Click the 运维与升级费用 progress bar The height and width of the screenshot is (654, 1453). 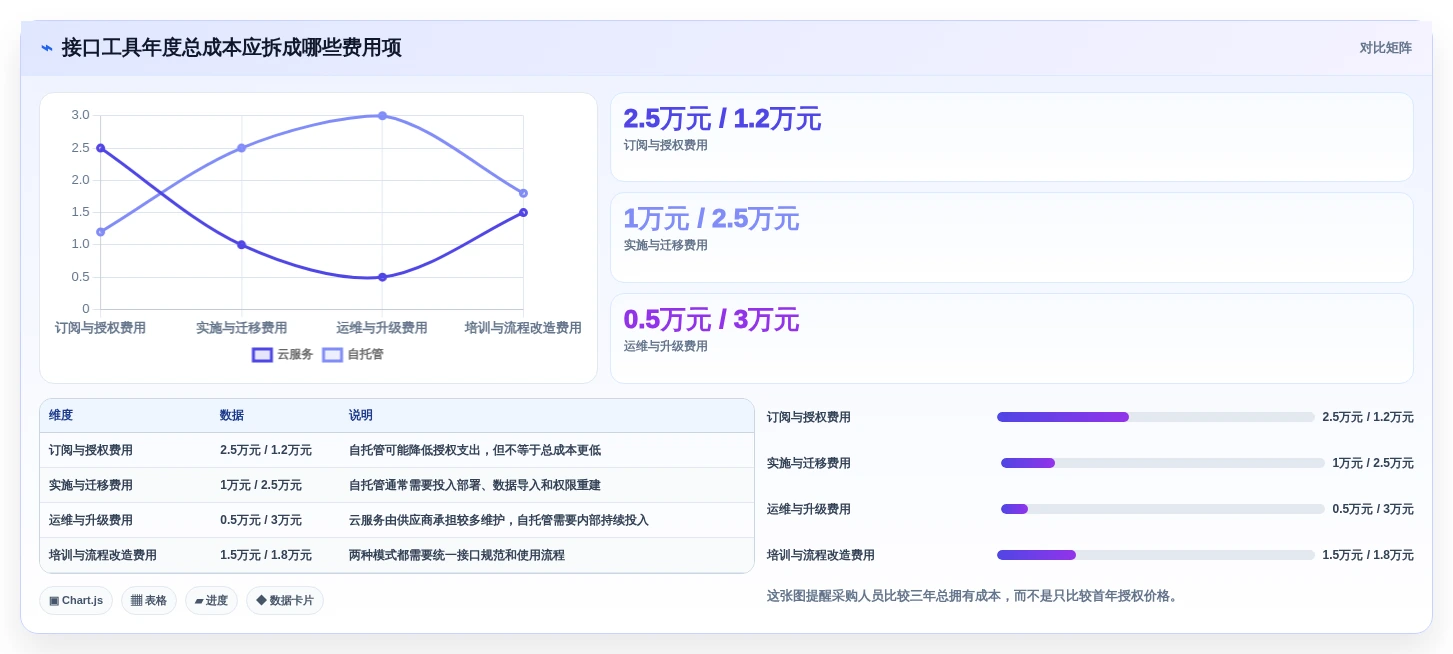[1162, 509]
